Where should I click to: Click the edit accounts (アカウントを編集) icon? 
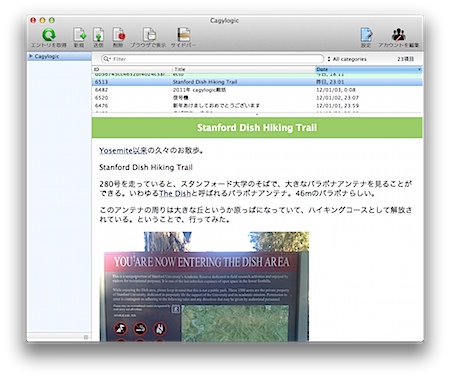click(x=398, y=35)
